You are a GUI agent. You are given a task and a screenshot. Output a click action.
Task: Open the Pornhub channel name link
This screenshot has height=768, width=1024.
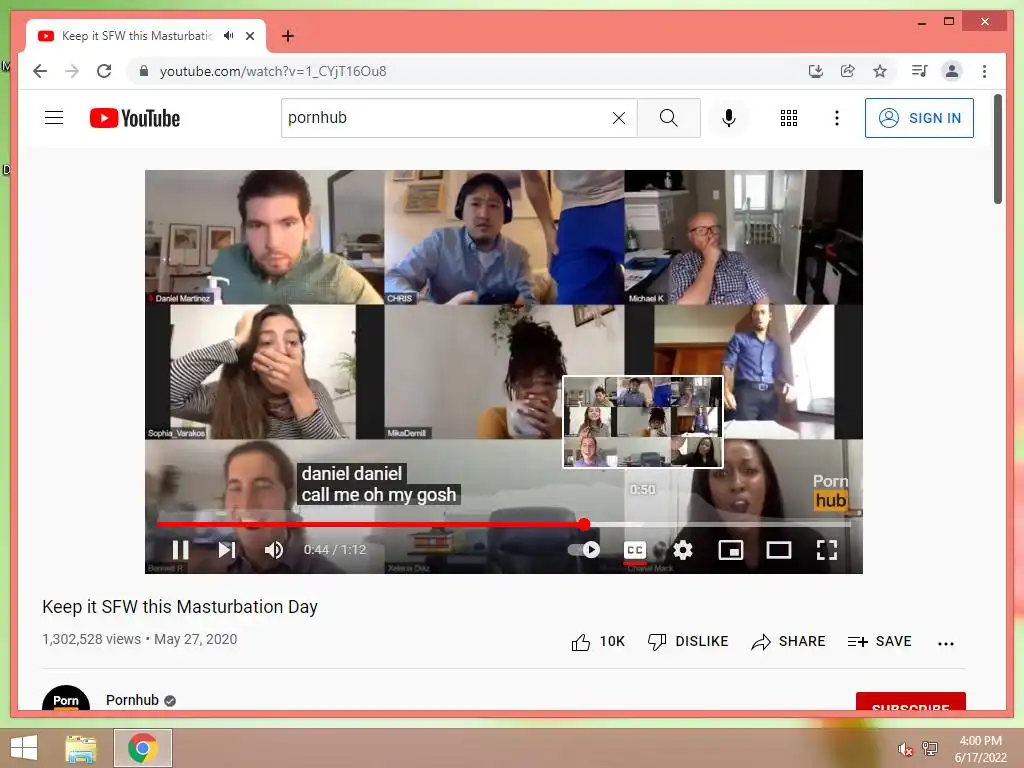pyautogui.click(x=132, y=700)
